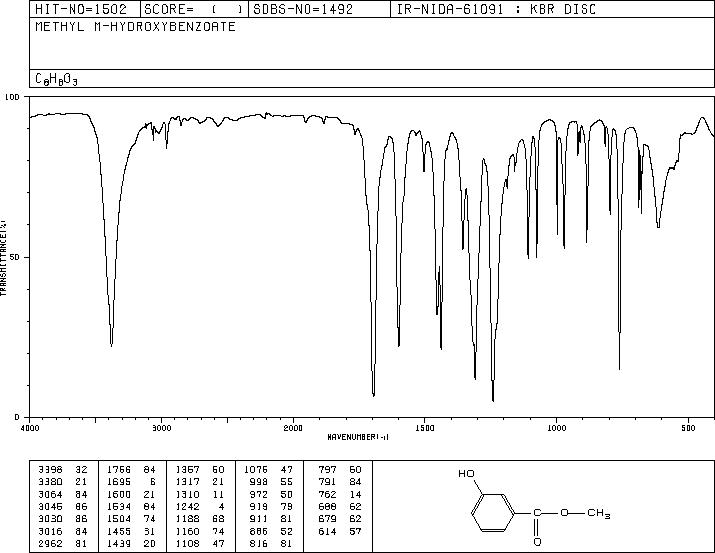Viewport: 715px width, 553px height.
Task: Click peak table entry 1600
Action: 131,494
